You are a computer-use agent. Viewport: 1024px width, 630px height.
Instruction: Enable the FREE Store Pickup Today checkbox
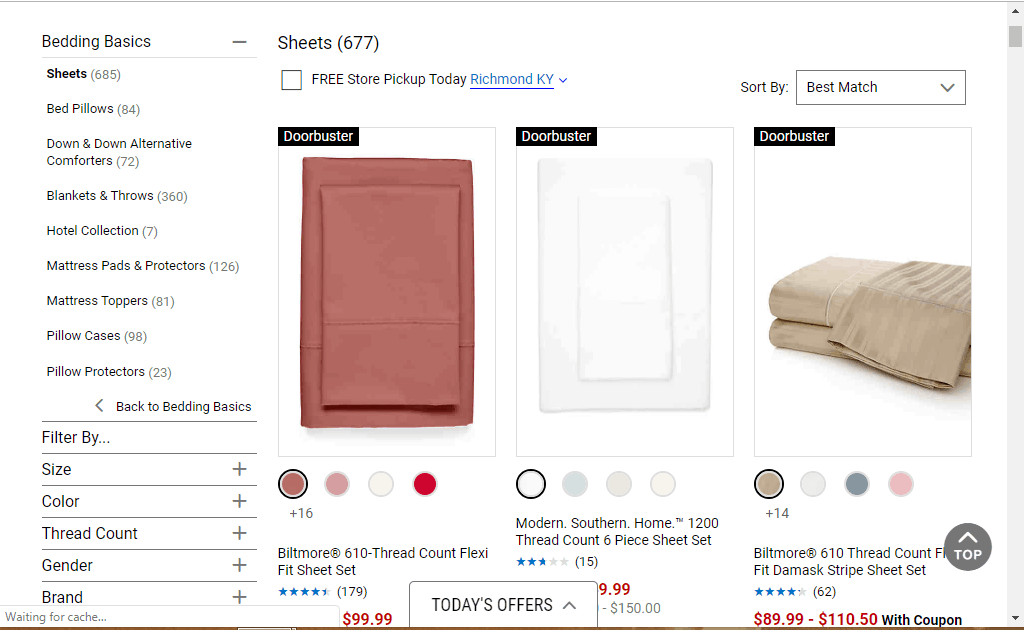[x=292, y=80]
